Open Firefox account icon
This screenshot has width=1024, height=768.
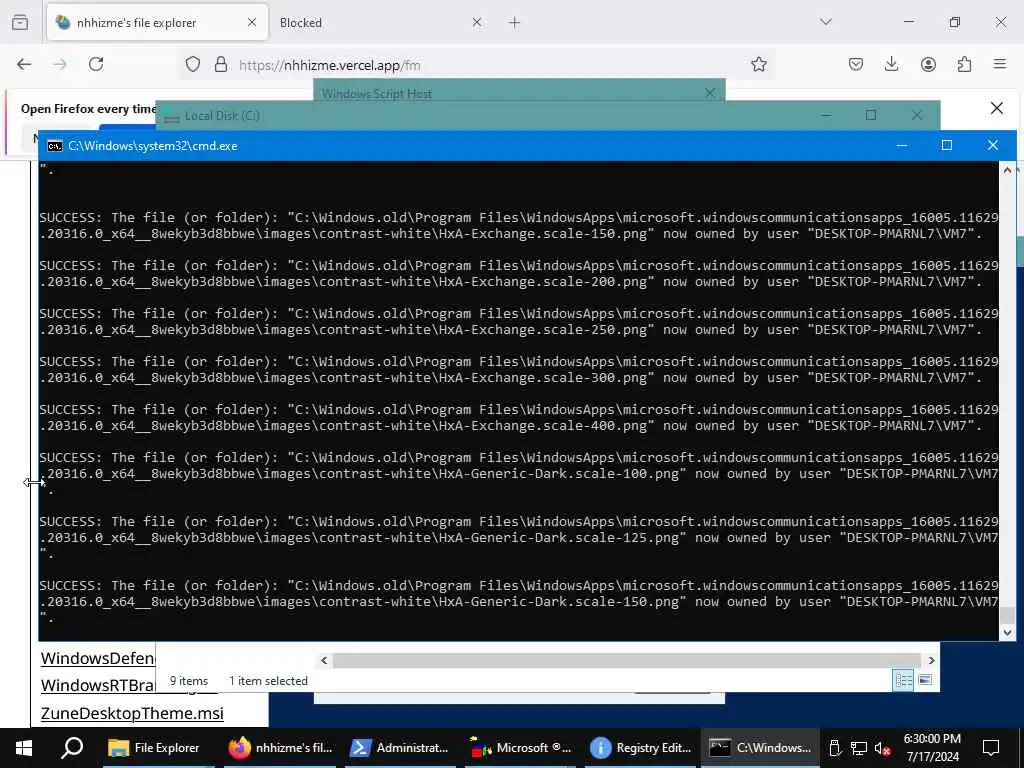click(928, 64)
